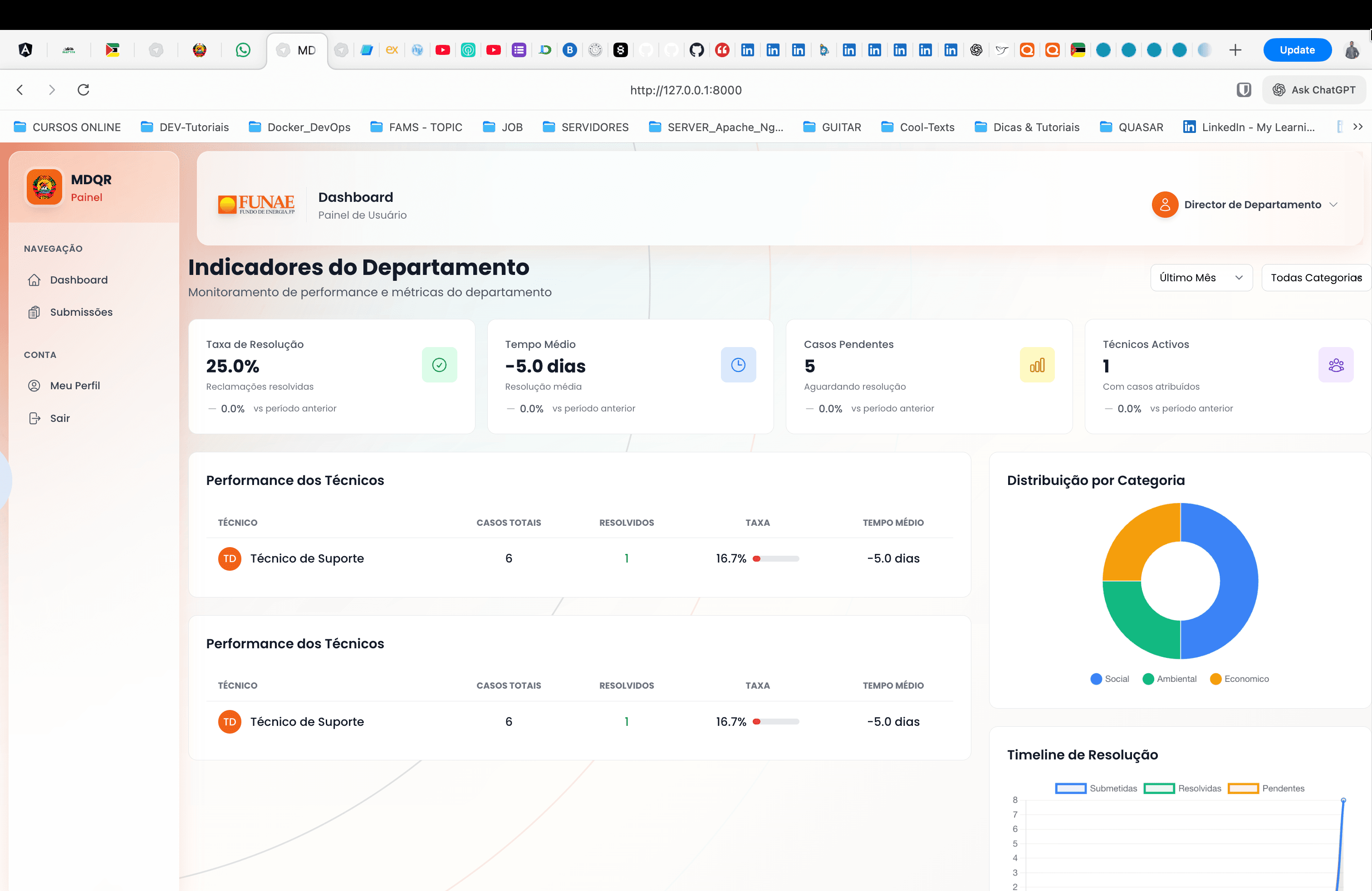The image size is (1372, 891).
Task: Click the FUNAE logo in header
Action: tap(256, 205)
